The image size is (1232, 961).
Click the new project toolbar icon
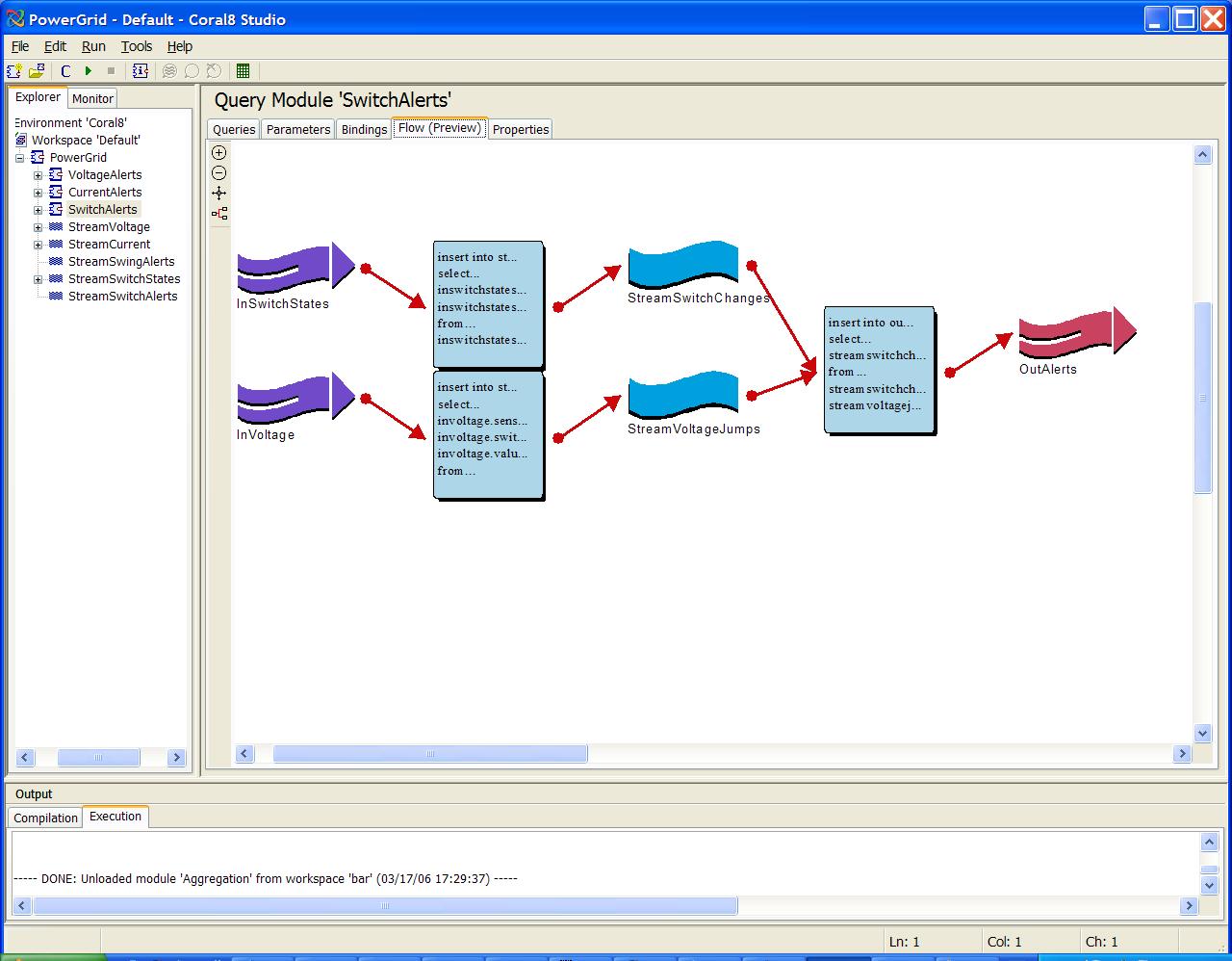click(x=14, y=71)
